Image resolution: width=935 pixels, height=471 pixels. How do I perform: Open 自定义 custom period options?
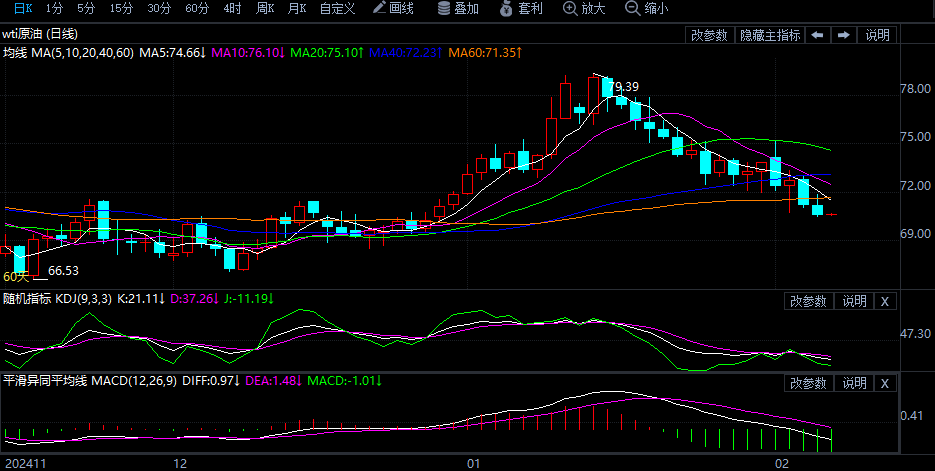tap(337, 9)
